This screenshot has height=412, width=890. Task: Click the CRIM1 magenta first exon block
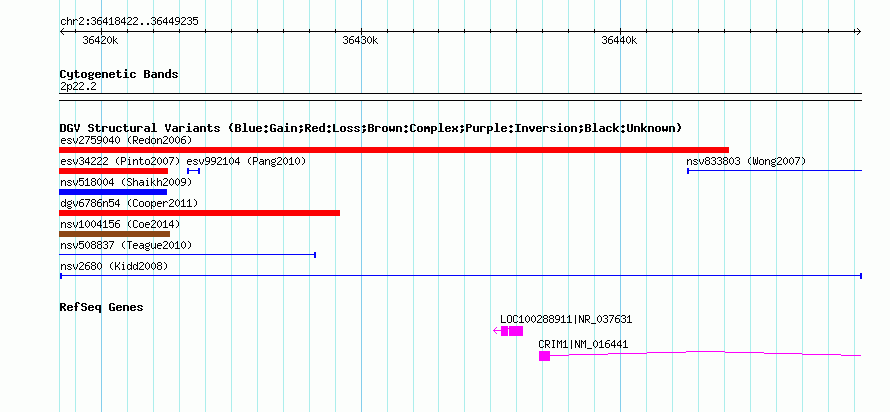click(x=544, y=356)
